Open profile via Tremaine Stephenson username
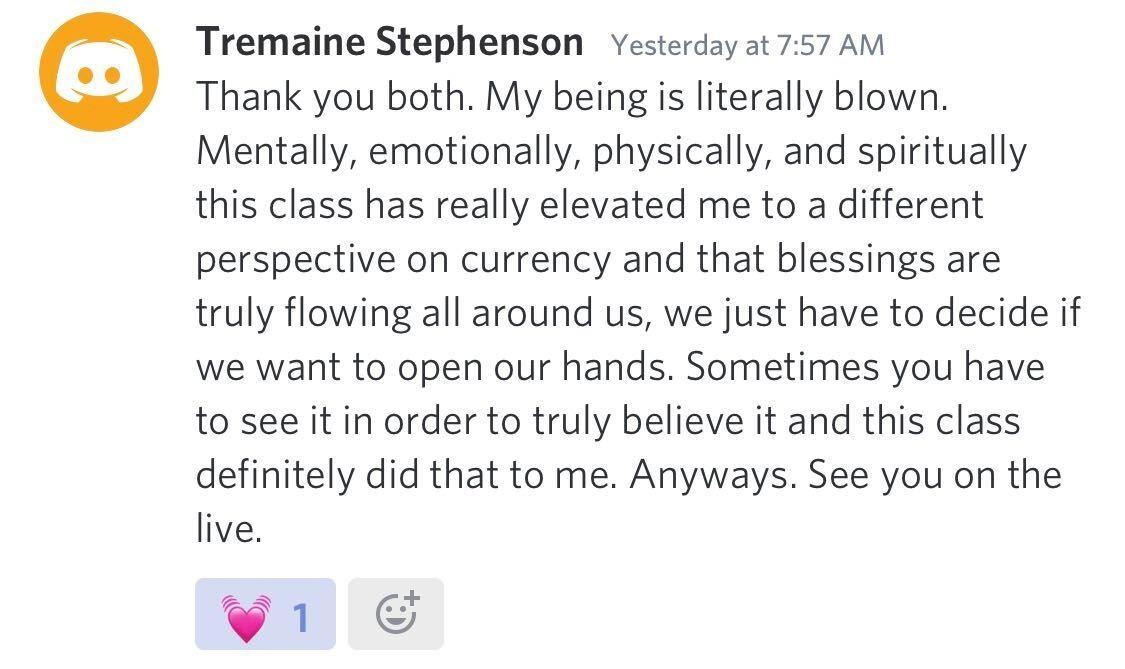This screenshot has height=669, width=1125. click(x=389, y=42)
